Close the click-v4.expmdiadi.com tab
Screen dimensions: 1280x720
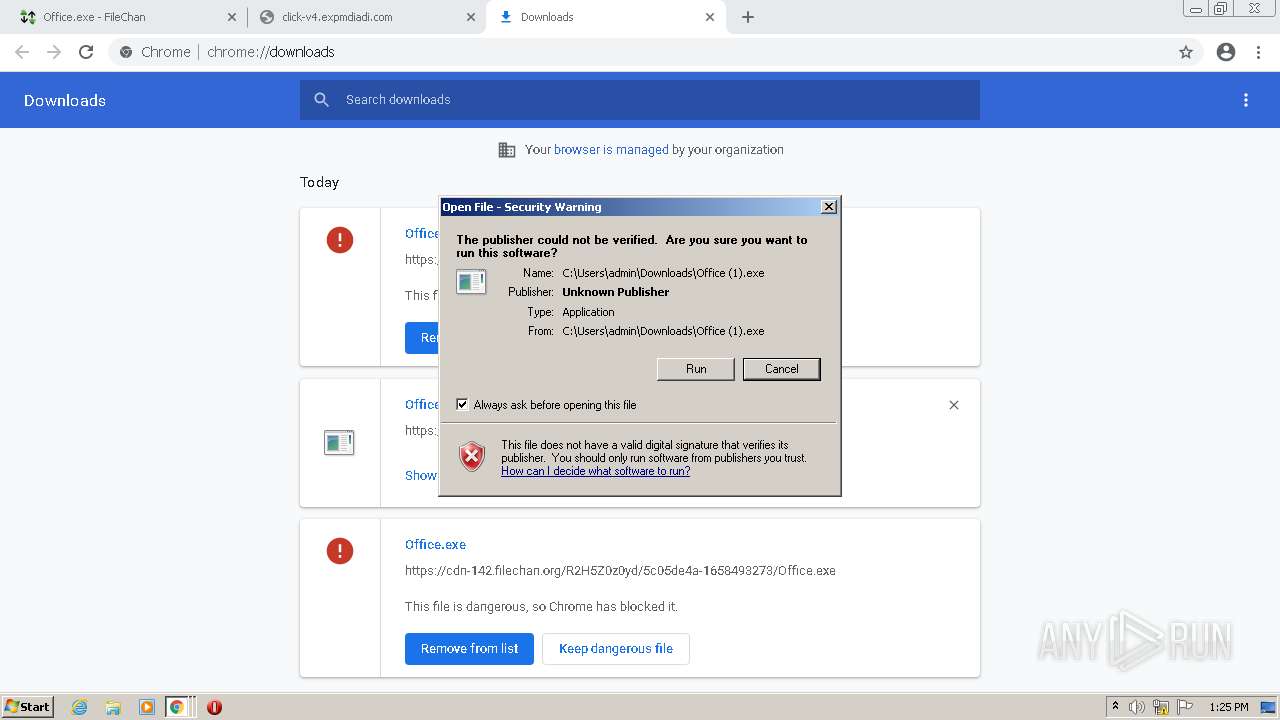(x=471, y=17)
